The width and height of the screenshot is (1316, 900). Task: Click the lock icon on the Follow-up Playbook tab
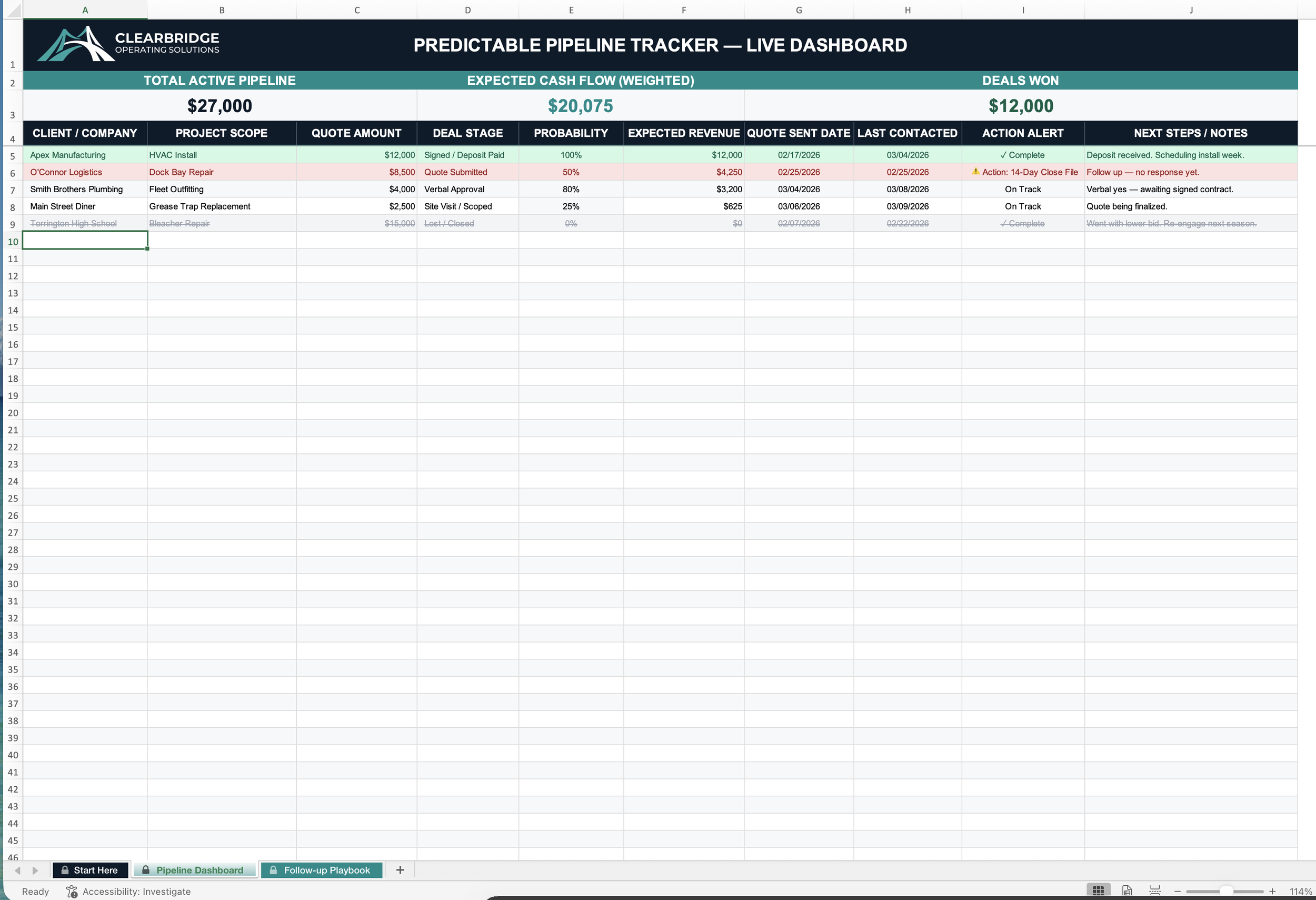[274, 870]
